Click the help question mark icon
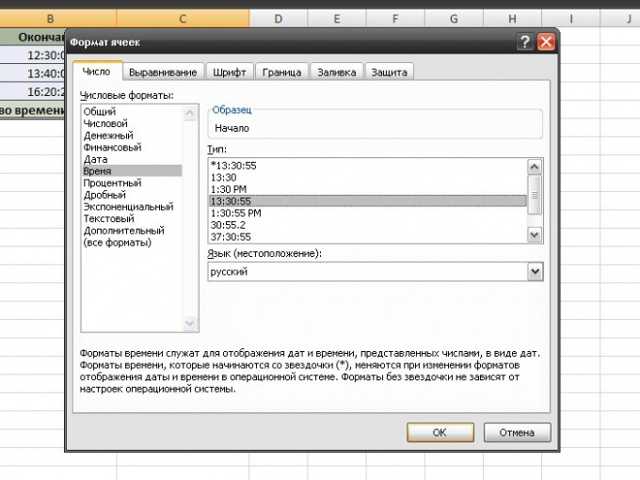The height and width of the screenshot is (480, 640). click(525, 42)
